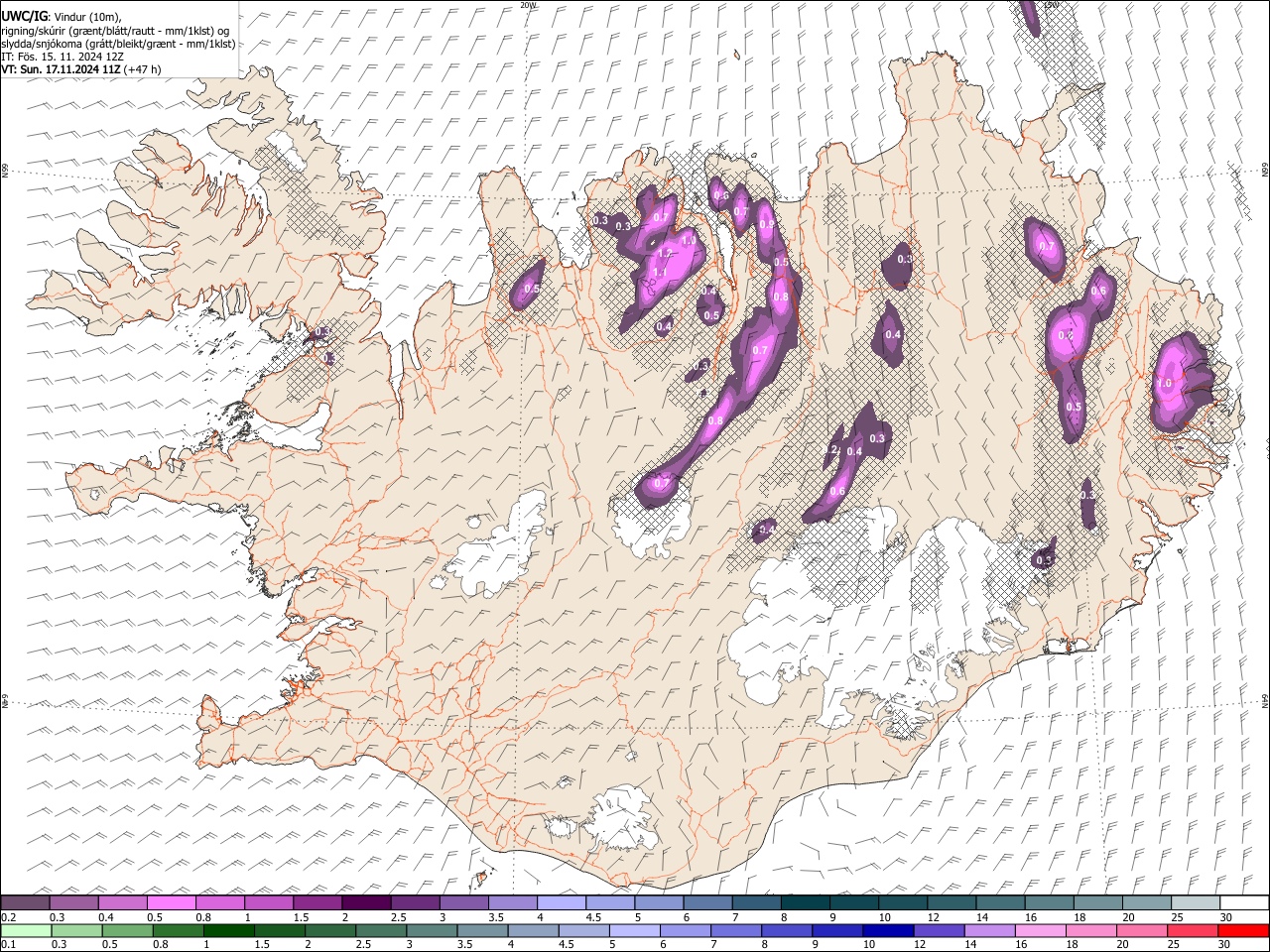Pick the 0.5 green swatch in lower legend row

tap(128, 930)
